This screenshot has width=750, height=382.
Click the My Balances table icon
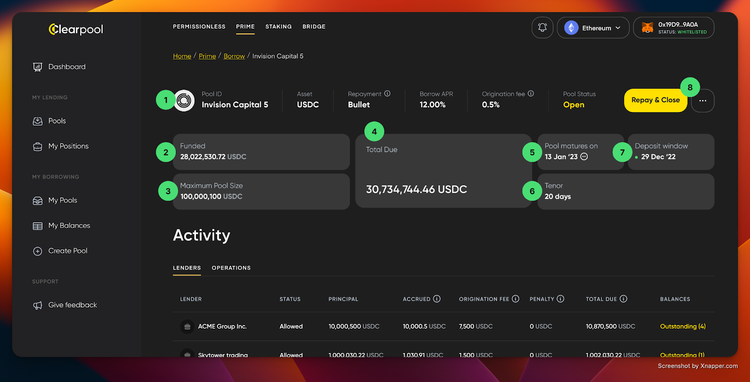(37, 226)
